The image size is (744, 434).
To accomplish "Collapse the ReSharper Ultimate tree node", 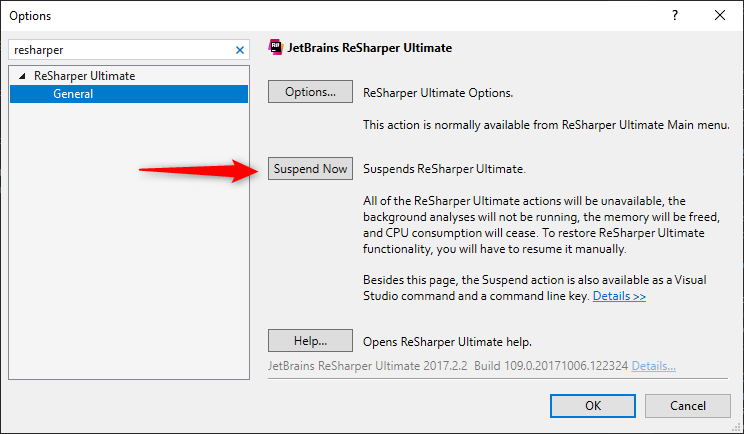I will [22, 76].
